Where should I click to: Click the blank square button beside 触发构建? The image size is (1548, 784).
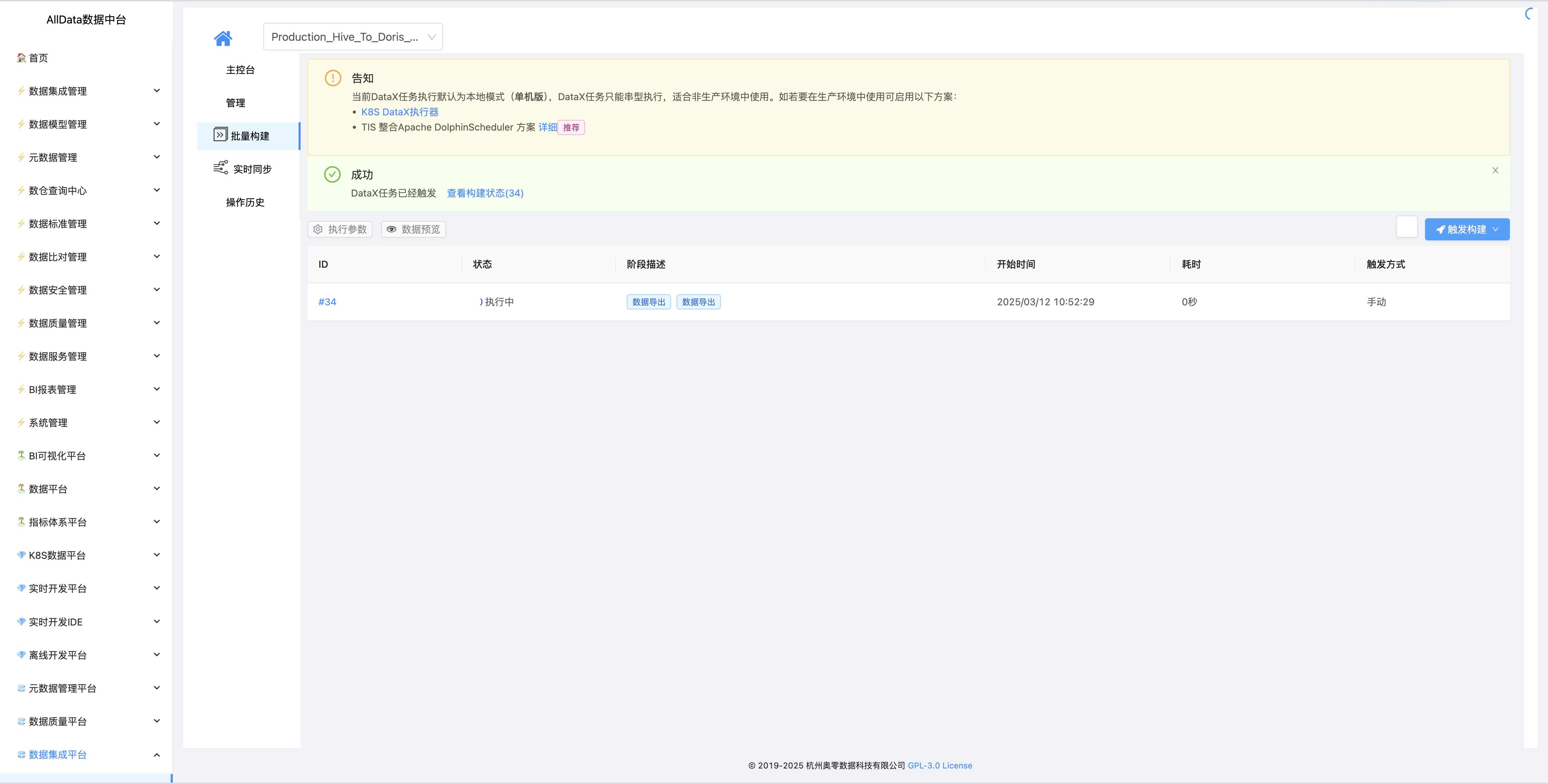(x=1406, y=227)
